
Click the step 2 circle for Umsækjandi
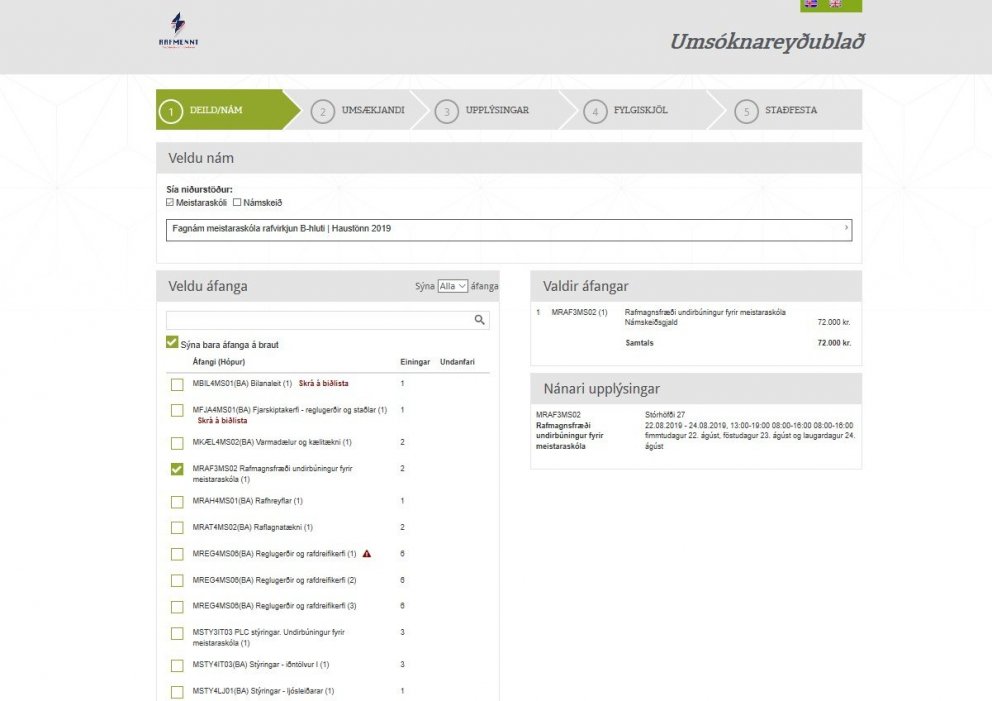(x=322, y=111)
